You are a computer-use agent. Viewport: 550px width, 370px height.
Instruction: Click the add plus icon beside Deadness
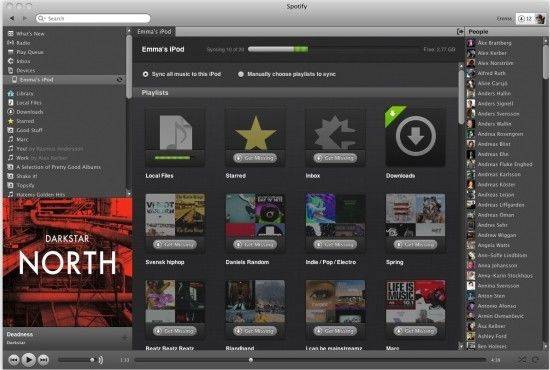(x=125, y=337)
